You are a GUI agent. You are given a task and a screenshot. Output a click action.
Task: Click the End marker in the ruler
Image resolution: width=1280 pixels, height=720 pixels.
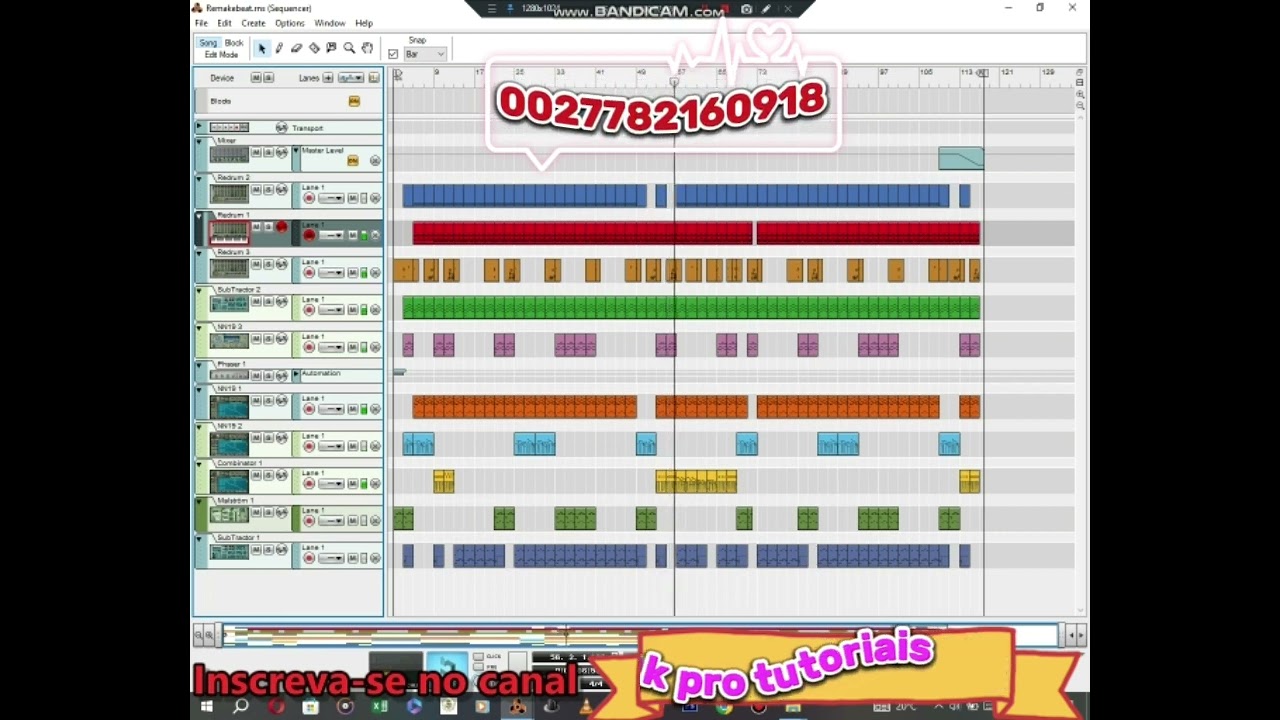983,73
